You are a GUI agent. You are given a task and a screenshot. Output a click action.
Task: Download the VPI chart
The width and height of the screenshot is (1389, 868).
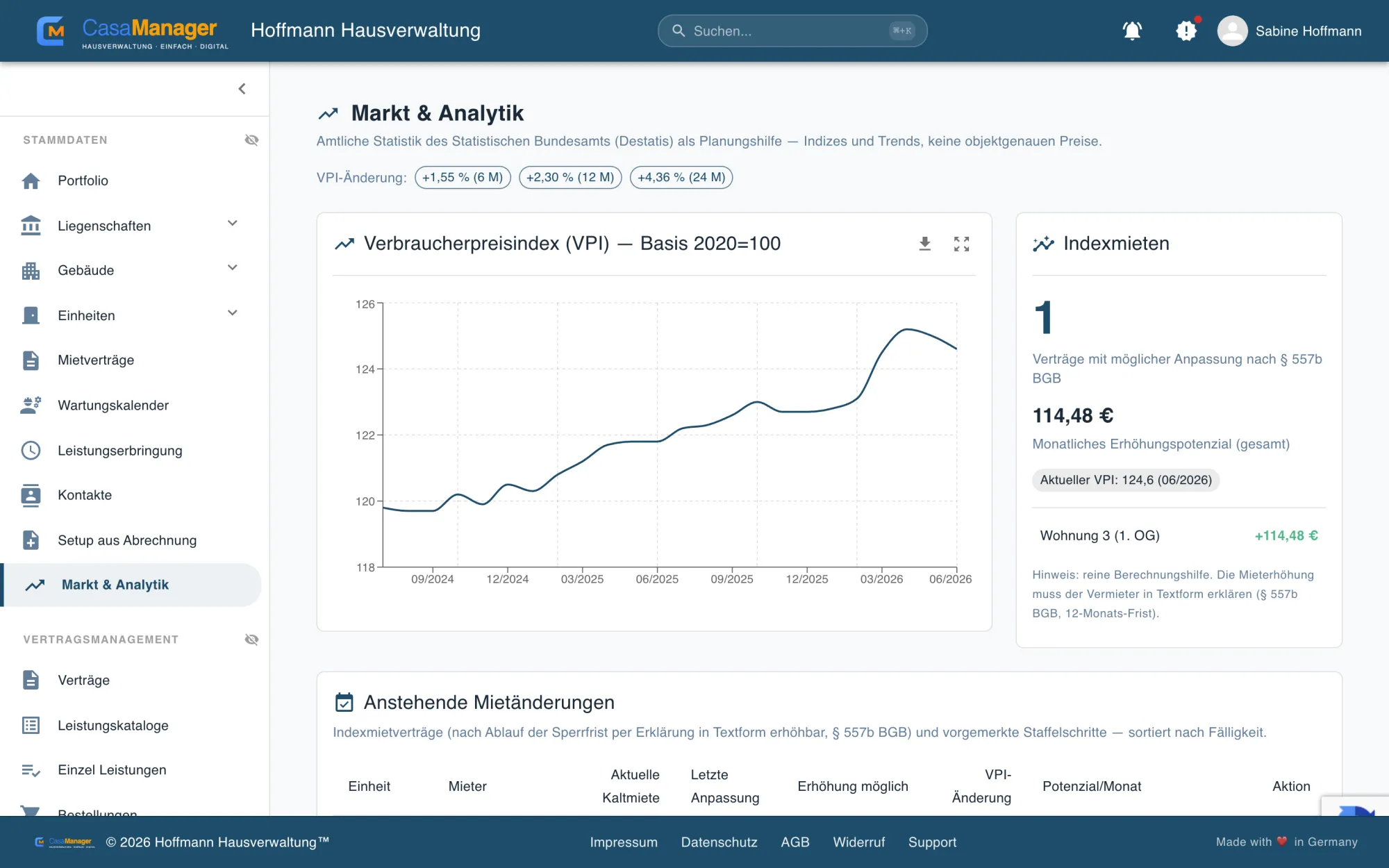924,244
